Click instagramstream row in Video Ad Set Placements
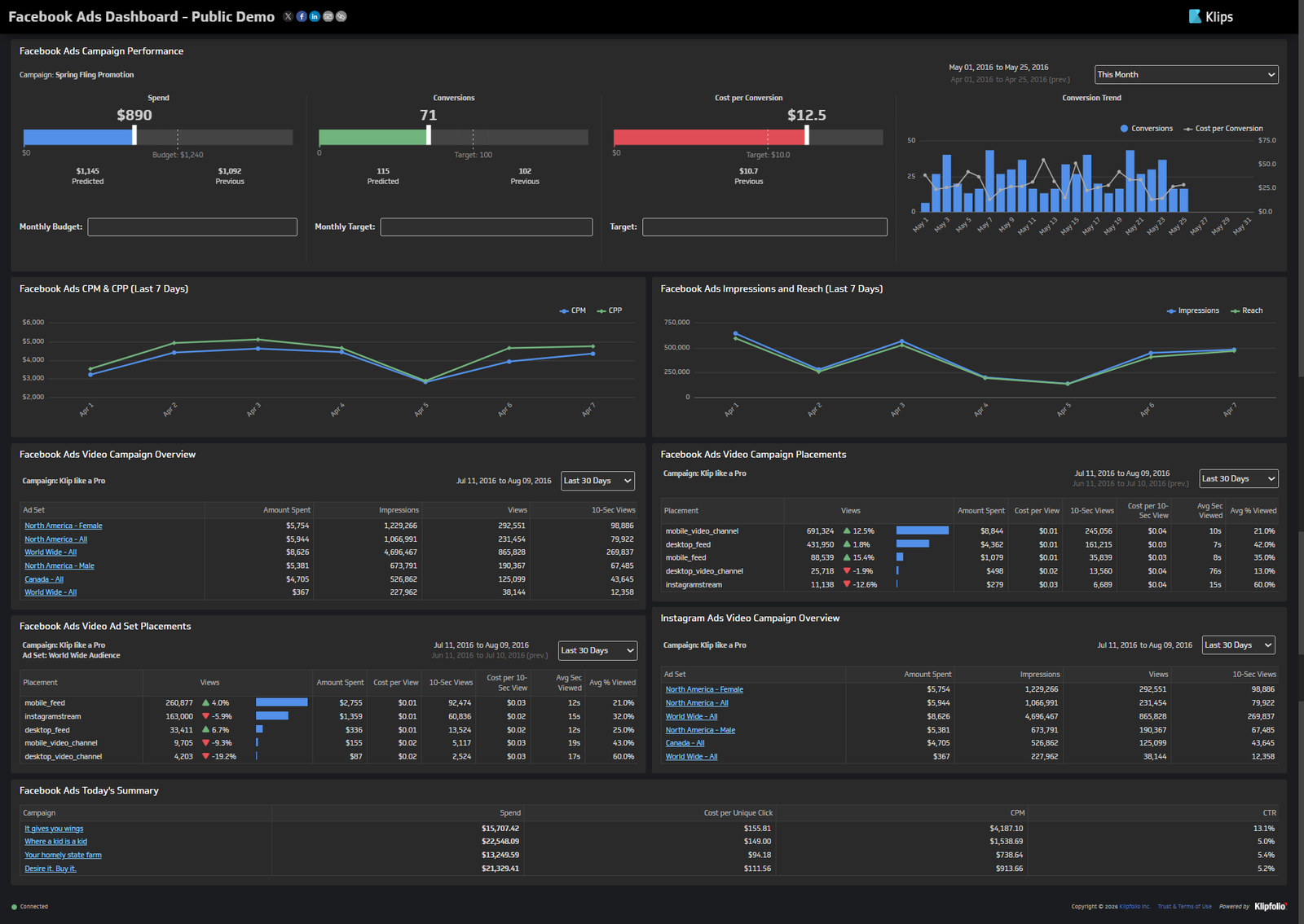The image size is (1304, 924). click(x=328, y=716)
